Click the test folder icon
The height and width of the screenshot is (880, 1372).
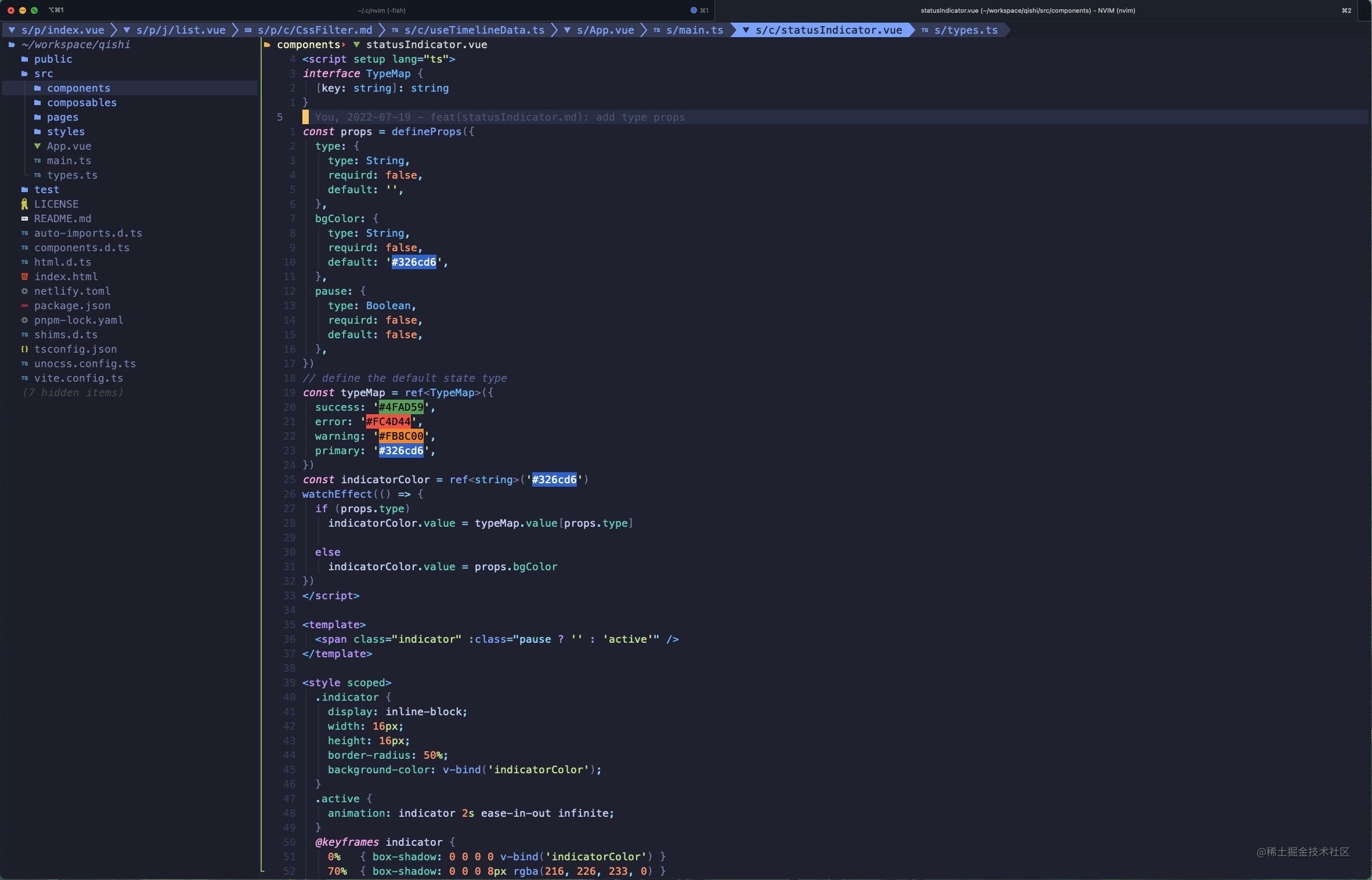click(x=24, y=190)
